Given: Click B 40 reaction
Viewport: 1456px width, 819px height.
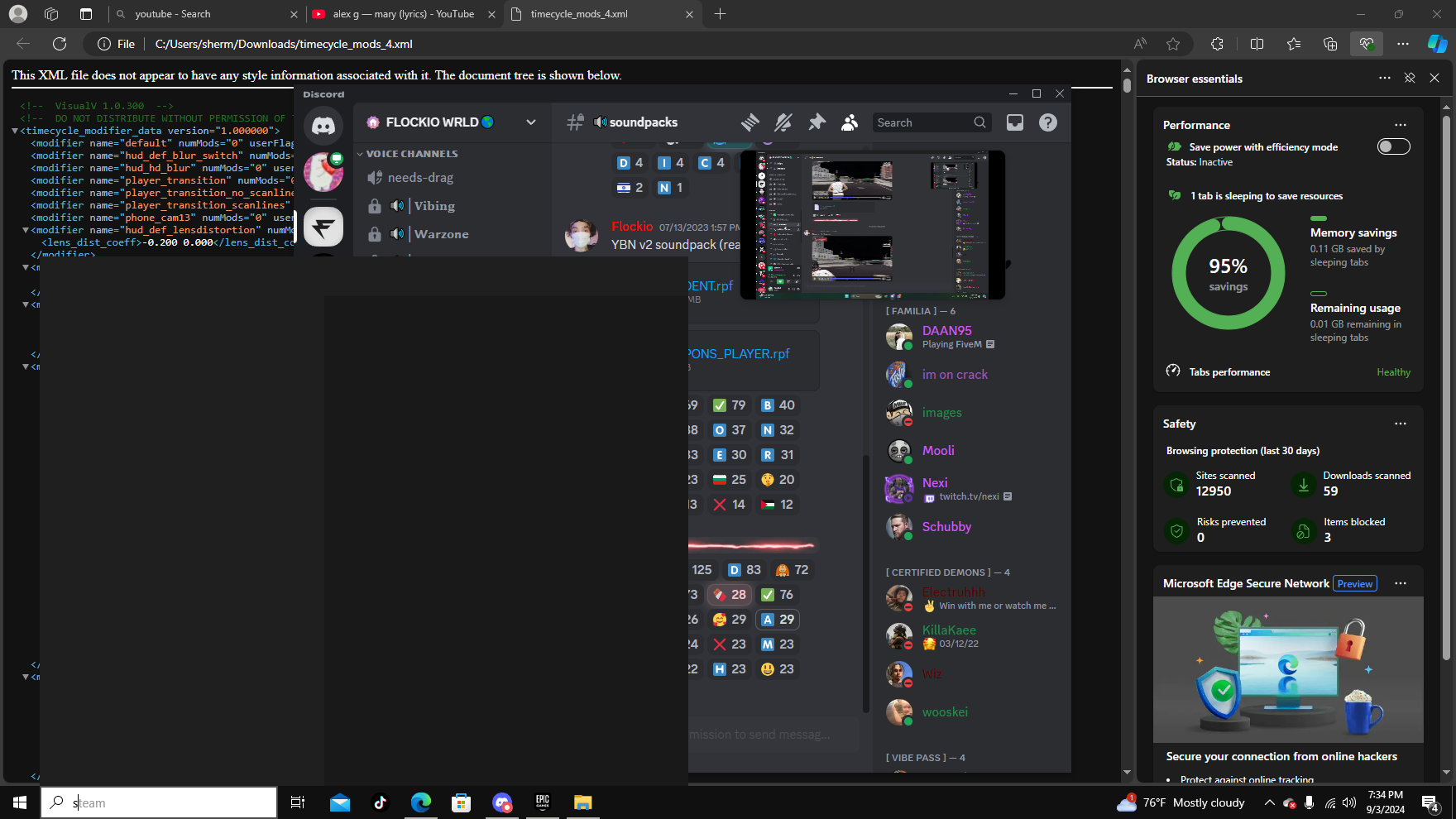Looking at the screenshot, I should 778,405.
